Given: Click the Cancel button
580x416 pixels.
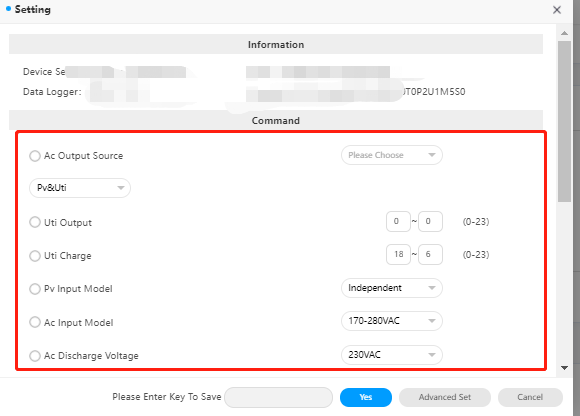Looking at the screenshot, I should 530,397.
